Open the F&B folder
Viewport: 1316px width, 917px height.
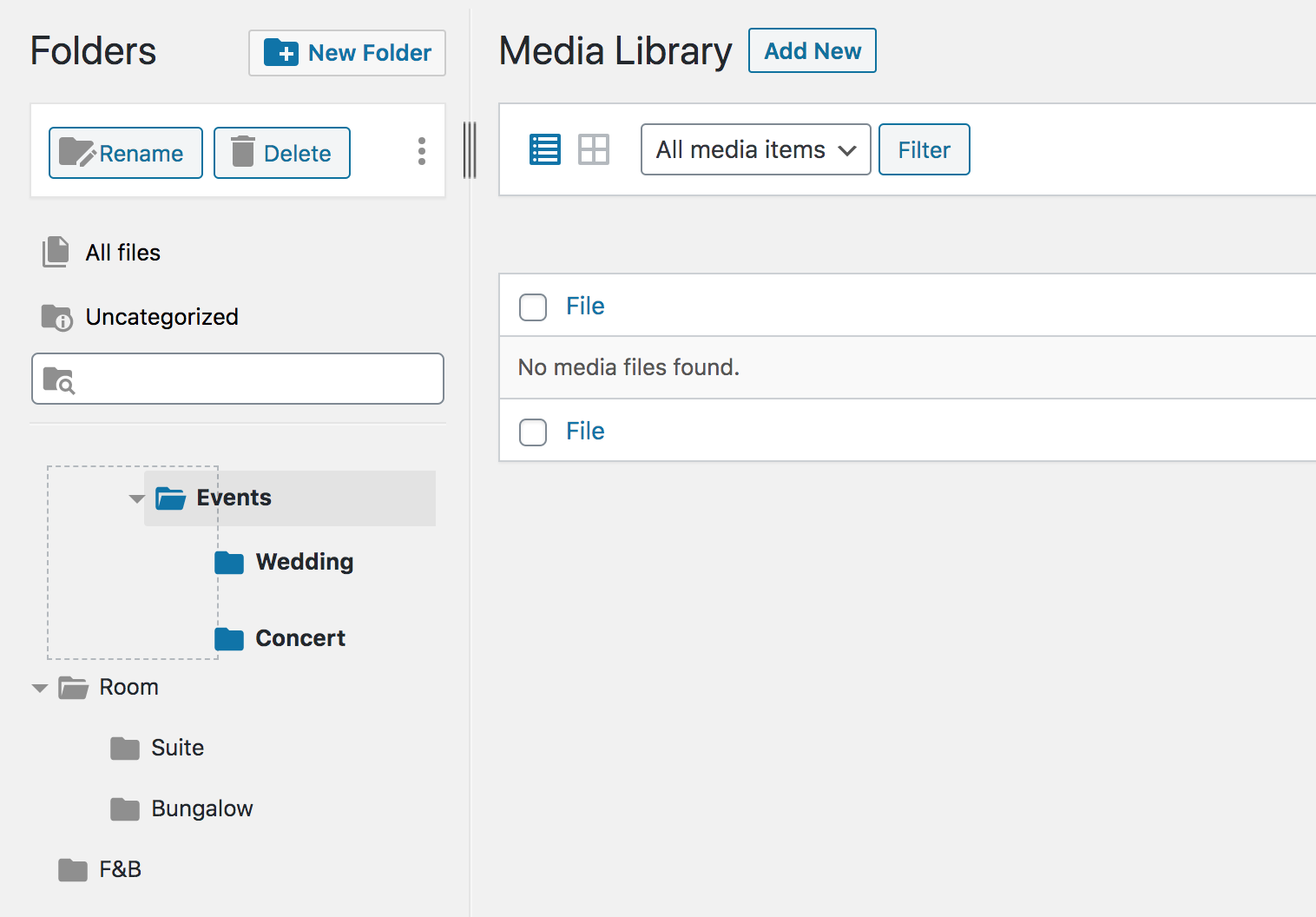[120, 869]
